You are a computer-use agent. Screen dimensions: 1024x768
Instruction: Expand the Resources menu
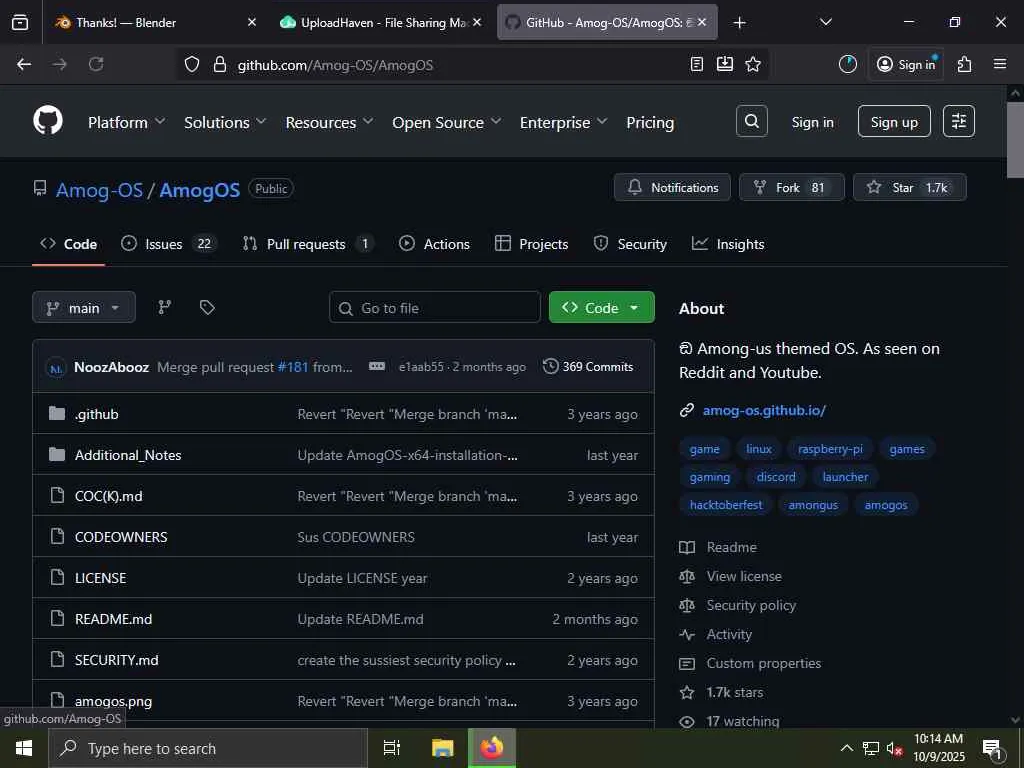tap(329, 122)
